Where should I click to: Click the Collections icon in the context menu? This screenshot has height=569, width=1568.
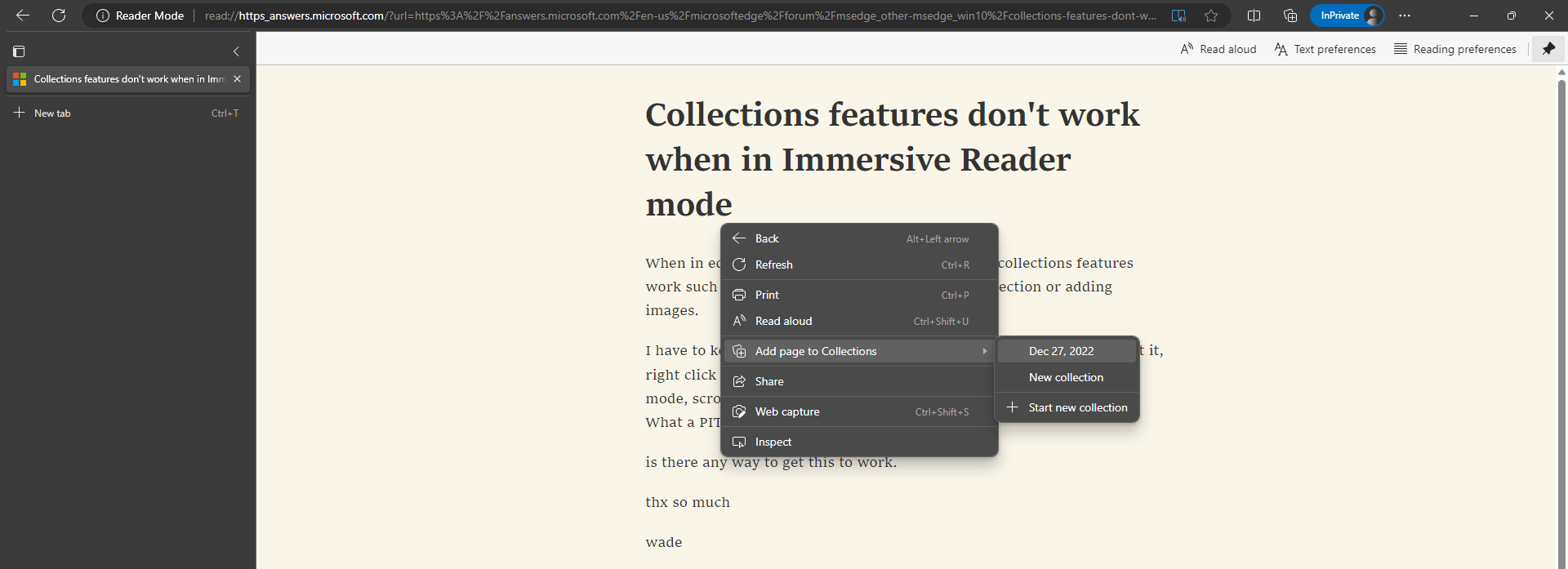pyautogui.click(x=739, y=351)
